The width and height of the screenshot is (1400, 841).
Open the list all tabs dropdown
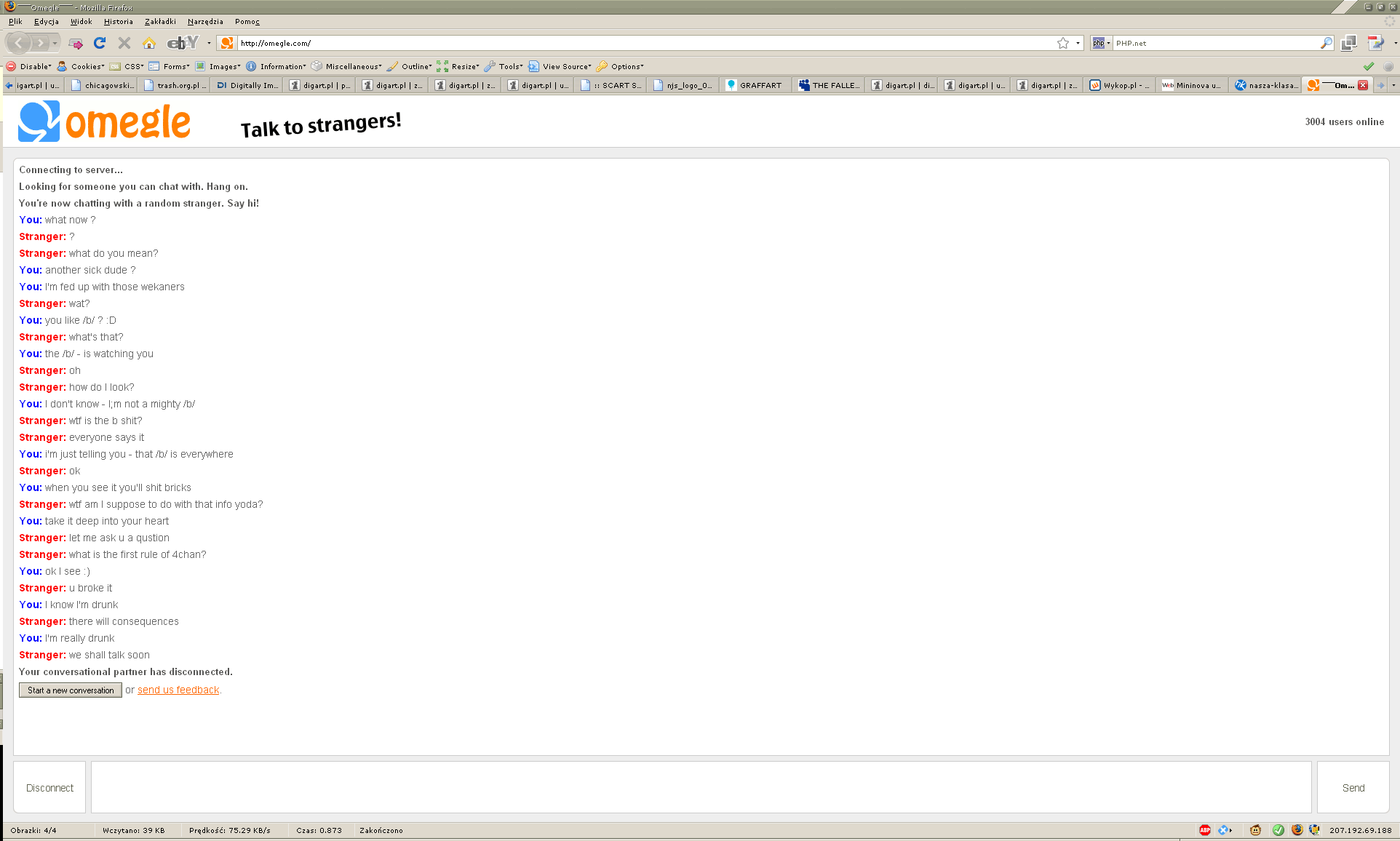click(1393, 85)
